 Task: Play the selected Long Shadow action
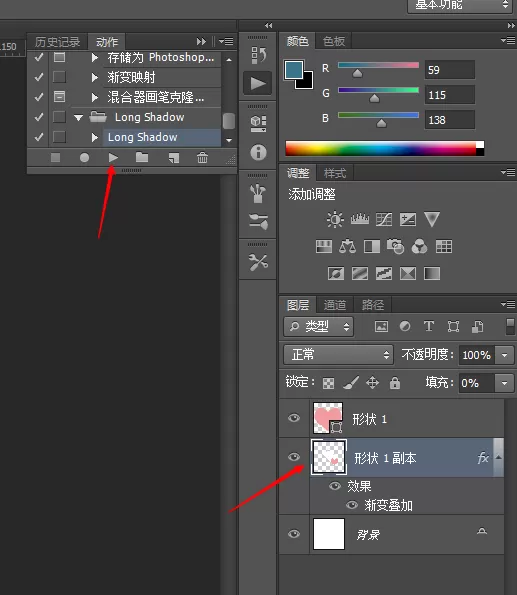[113, 157]
